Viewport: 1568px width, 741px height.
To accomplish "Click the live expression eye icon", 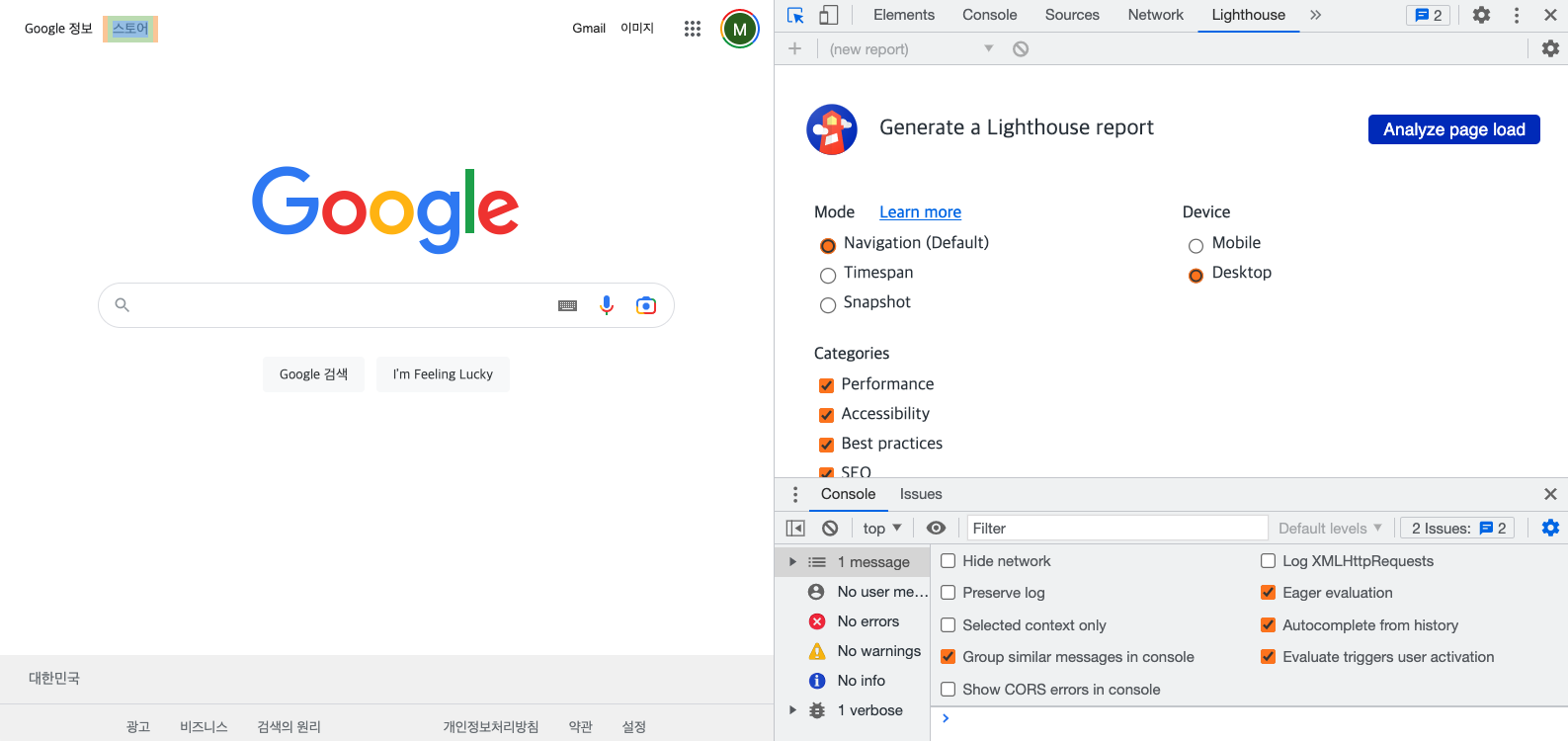I will 936,529.
